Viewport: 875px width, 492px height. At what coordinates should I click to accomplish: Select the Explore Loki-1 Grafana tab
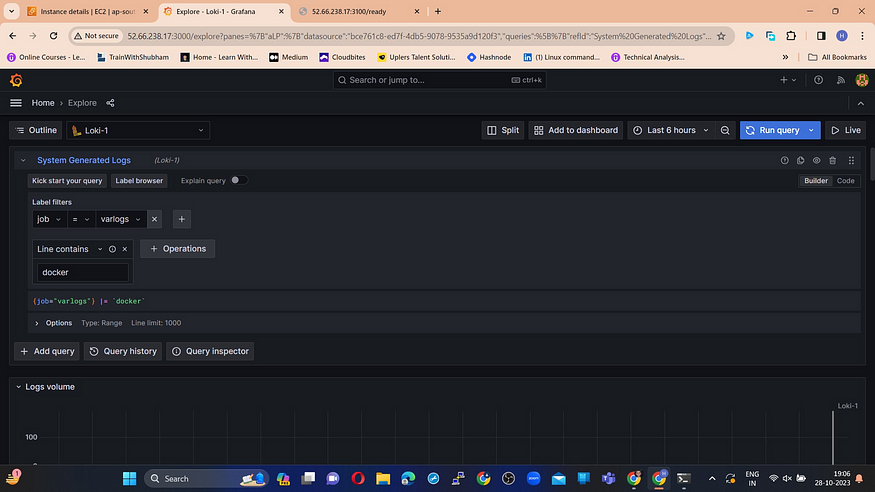(x=224, y=11)
